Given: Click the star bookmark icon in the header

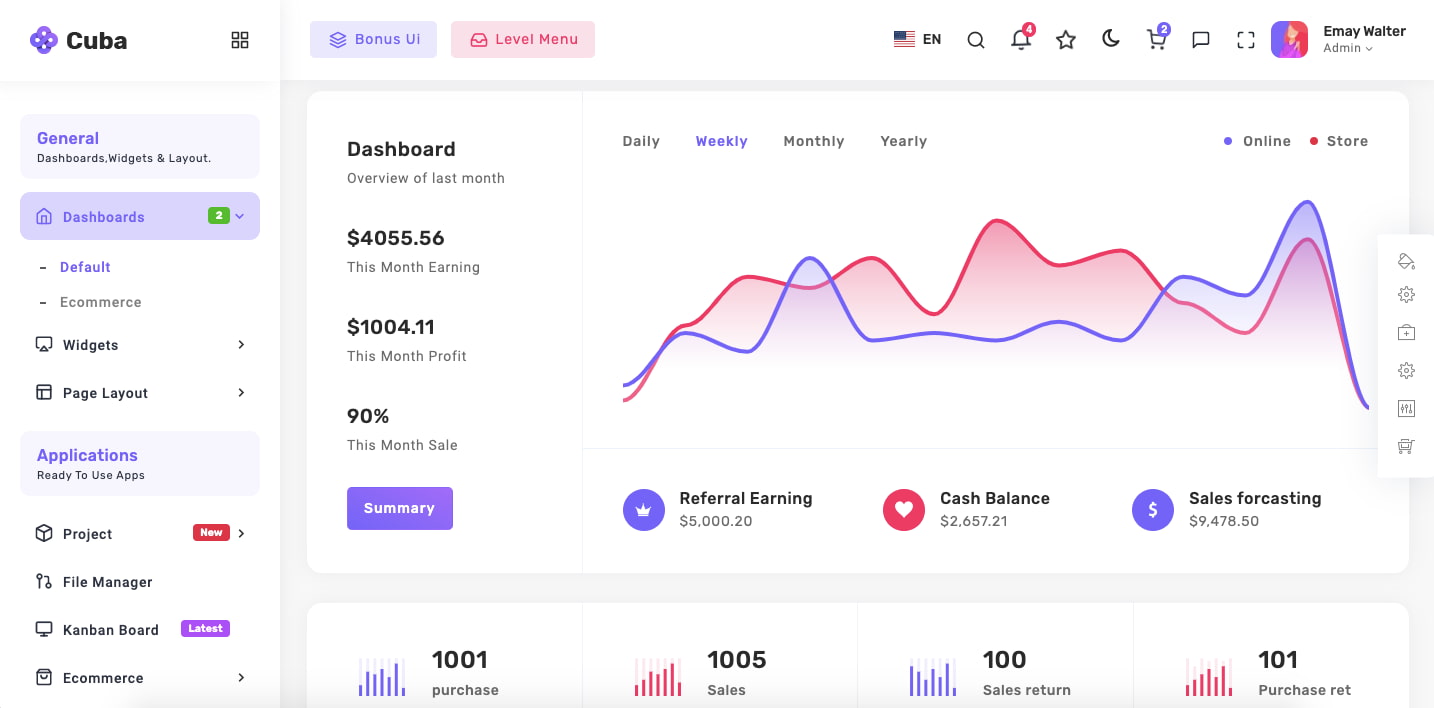Looking at the screenshot, I should (1066, 39).
